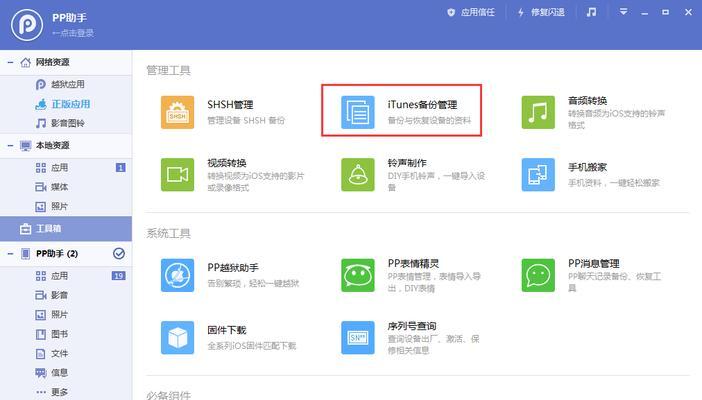Click 网络资源 header label
This screenshot has width=702, height=400.
[52, 62]
